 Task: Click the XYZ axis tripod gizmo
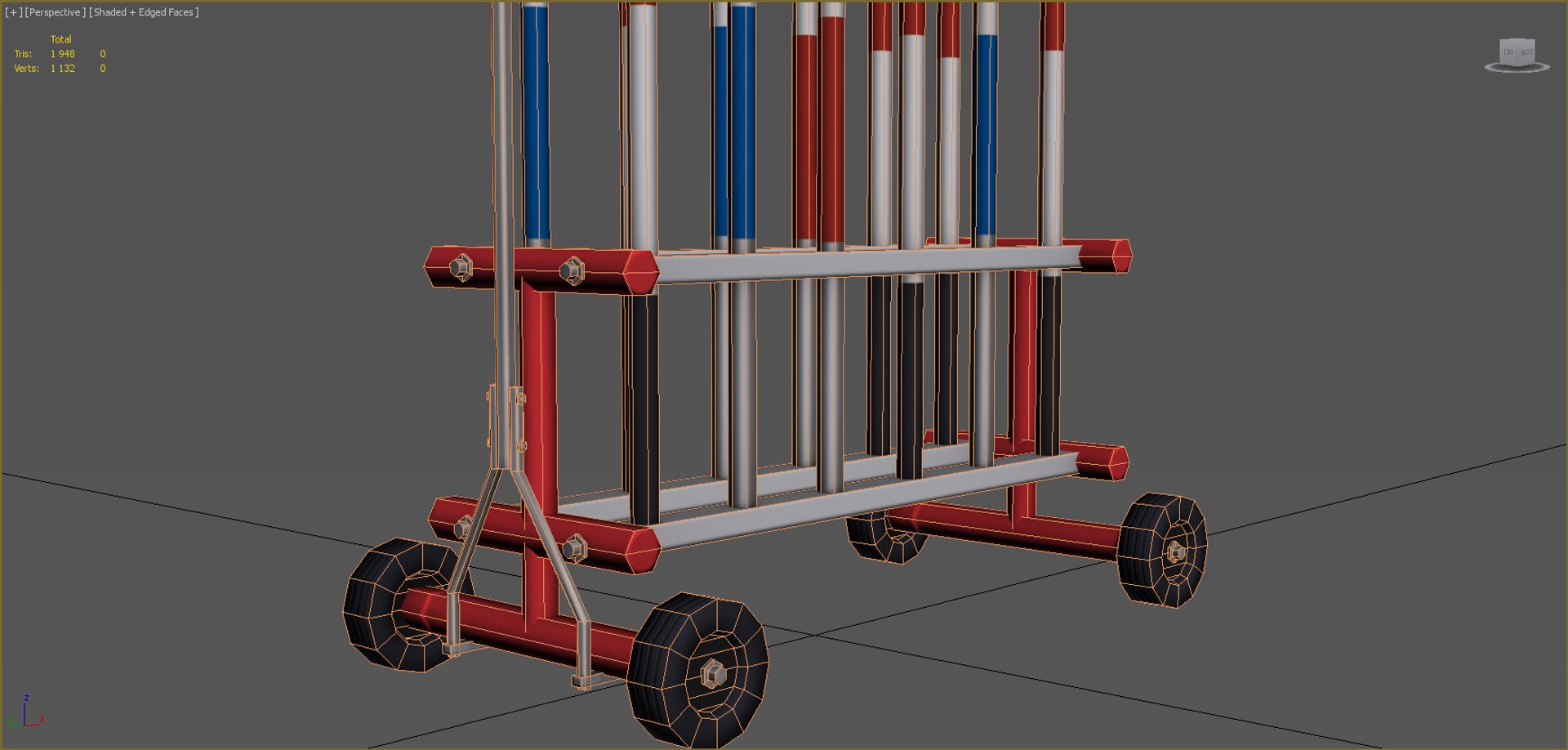(25, 712)
